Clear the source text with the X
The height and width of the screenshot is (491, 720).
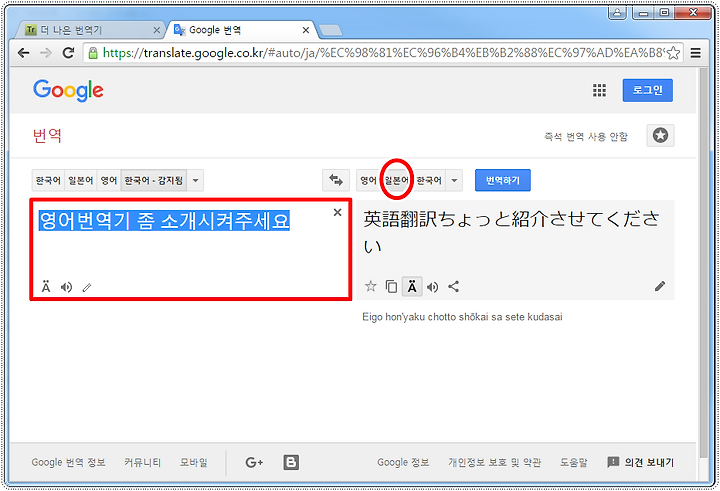pyautogui.click(x=338, y=212)
